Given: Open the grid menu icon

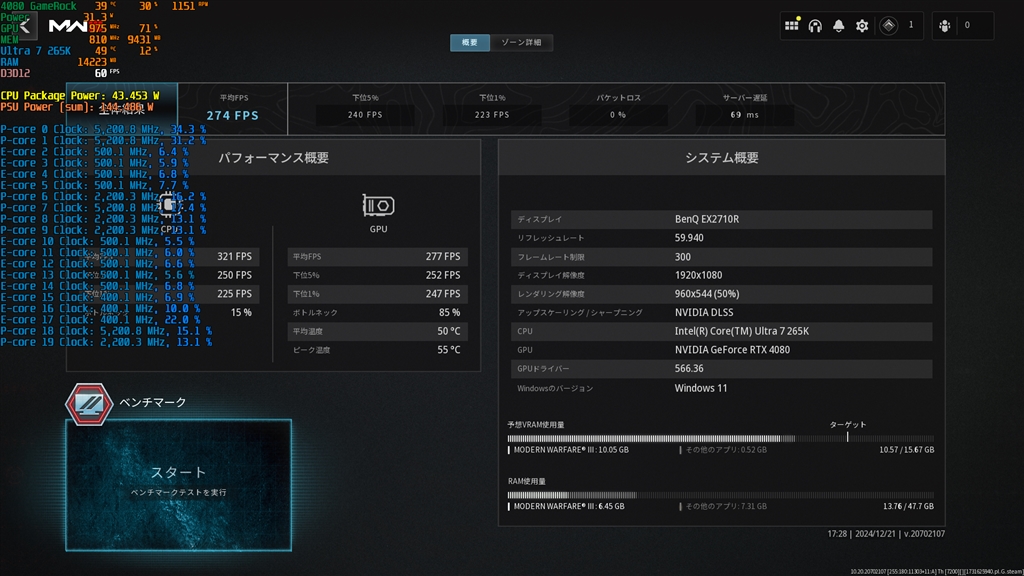Looking at the screenshot, I should click(792, 25).
